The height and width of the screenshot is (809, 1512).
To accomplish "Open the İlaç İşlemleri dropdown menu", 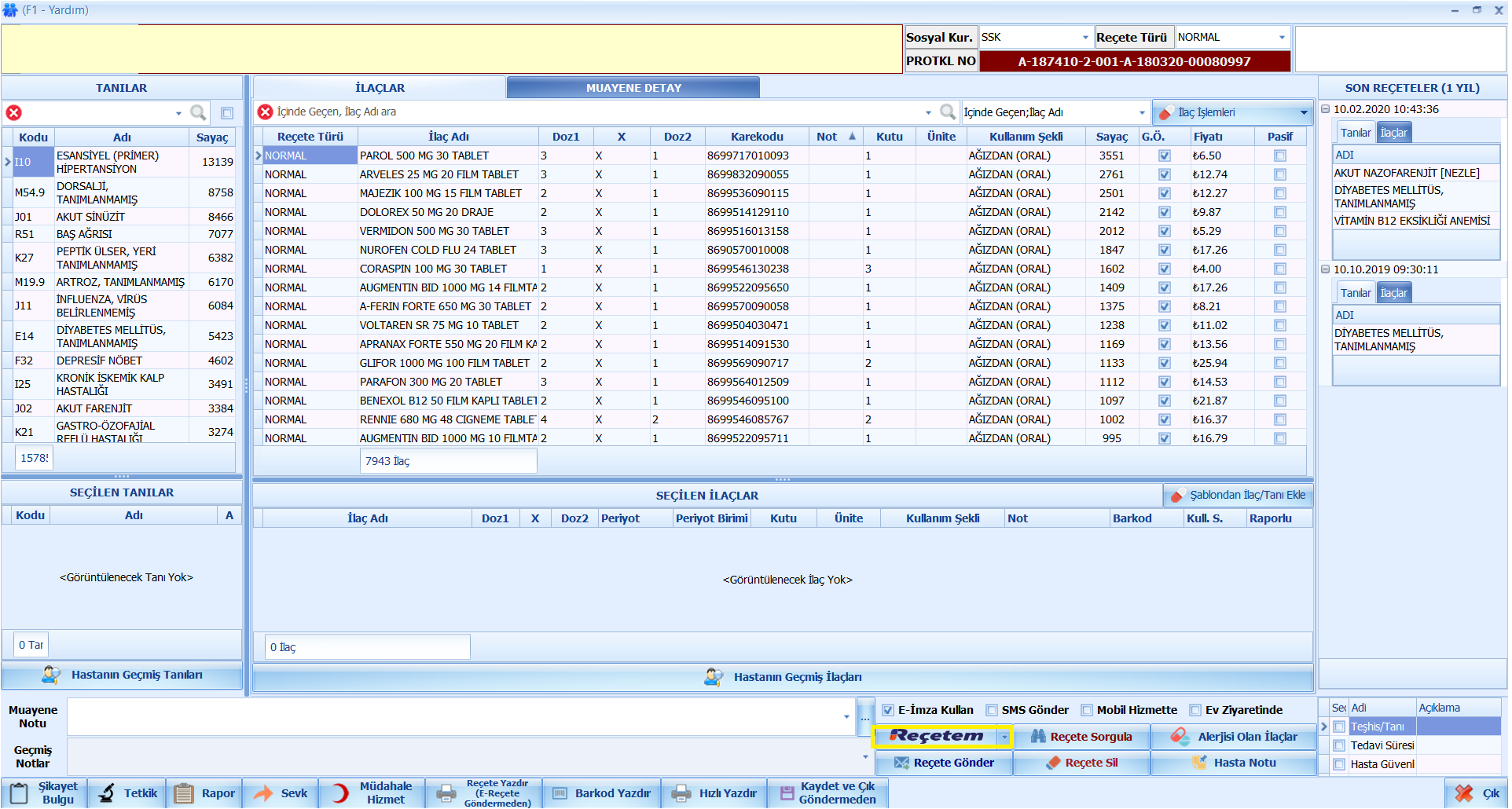I will [x=1232, y=112].
